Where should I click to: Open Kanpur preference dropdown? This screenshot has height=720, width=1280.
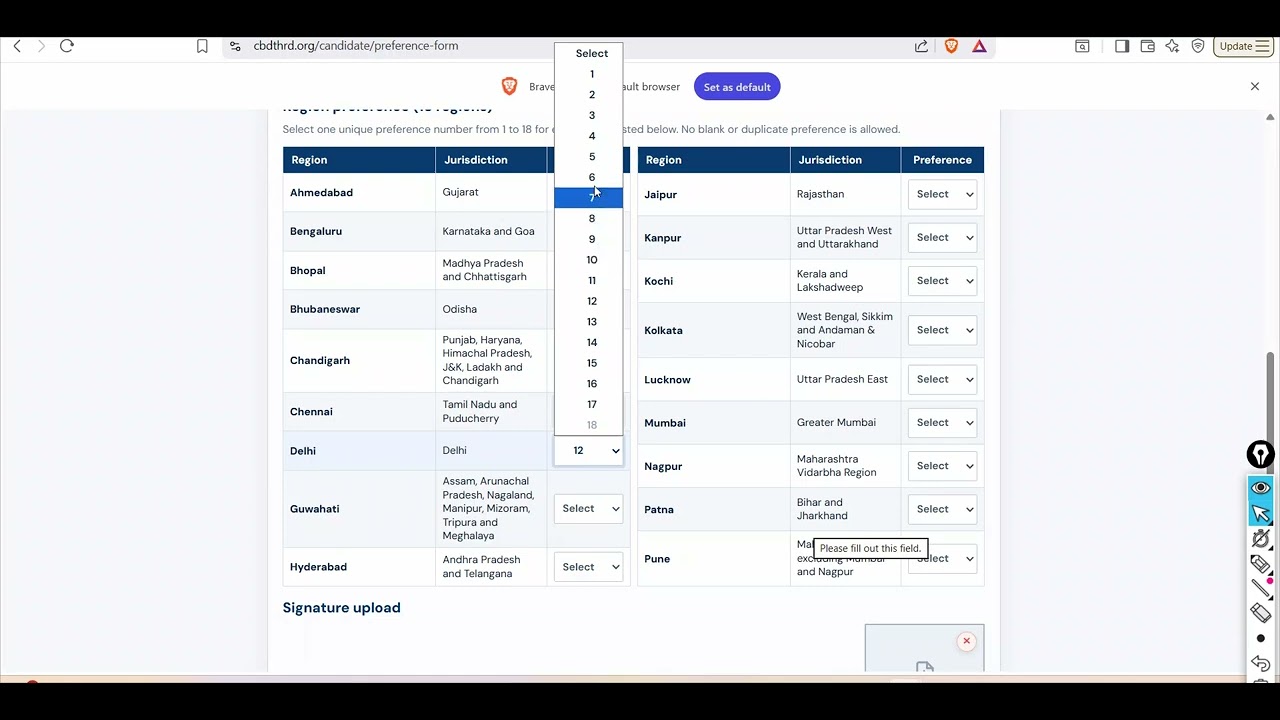943,237
